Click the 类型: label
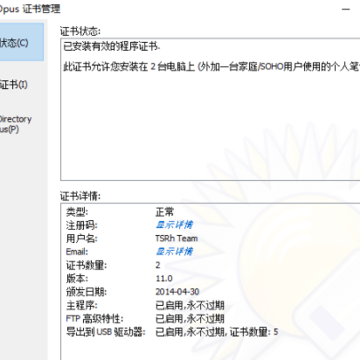The height and width of the screenshot is (360, 360). coord(77,212)
